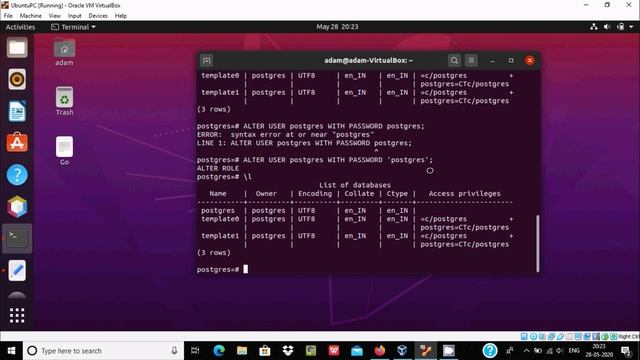
Task: Open the adam home folder on desktop
Action: [x=64, y=52]
